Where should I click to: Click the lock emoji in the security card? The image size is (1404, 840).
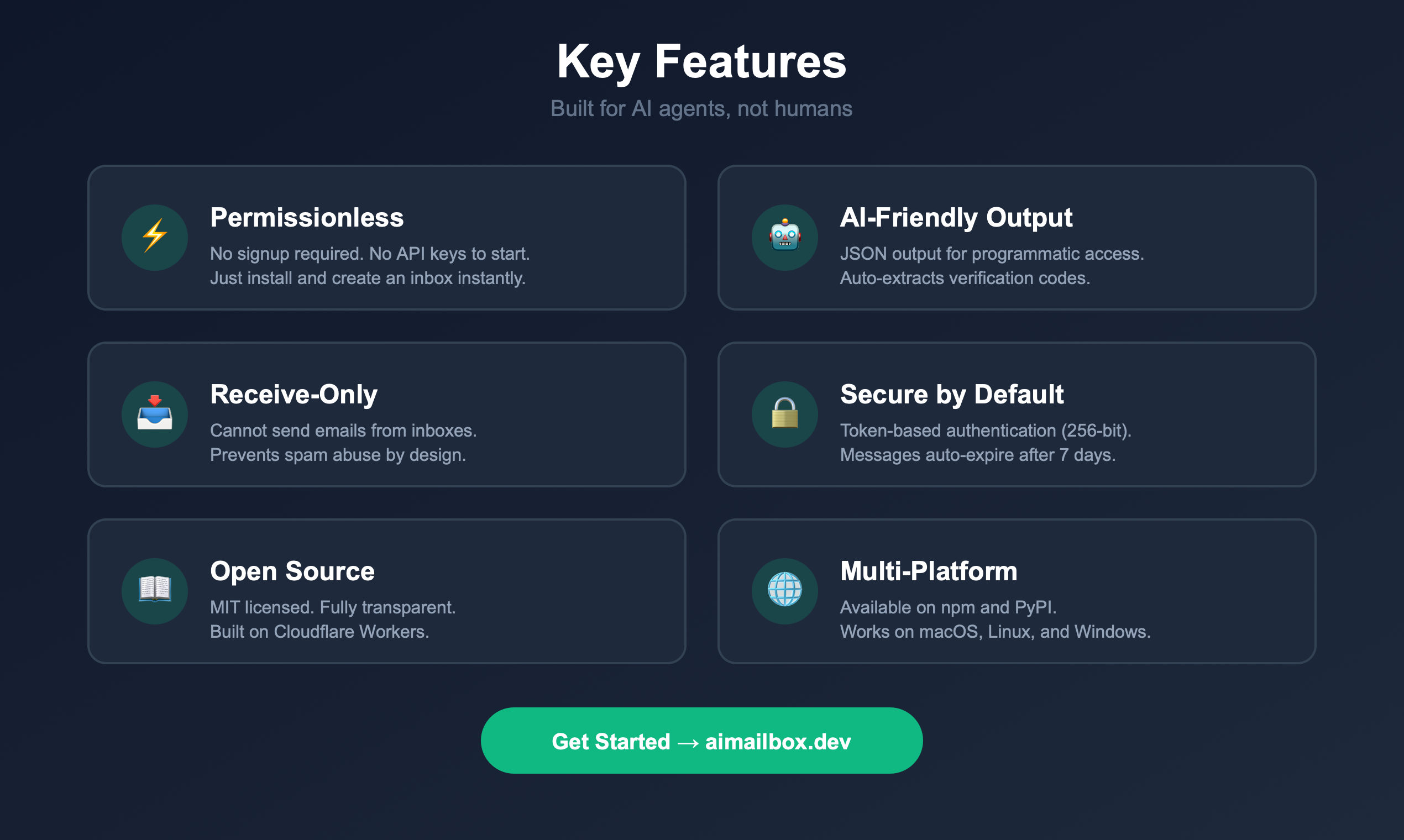[784, 415]
